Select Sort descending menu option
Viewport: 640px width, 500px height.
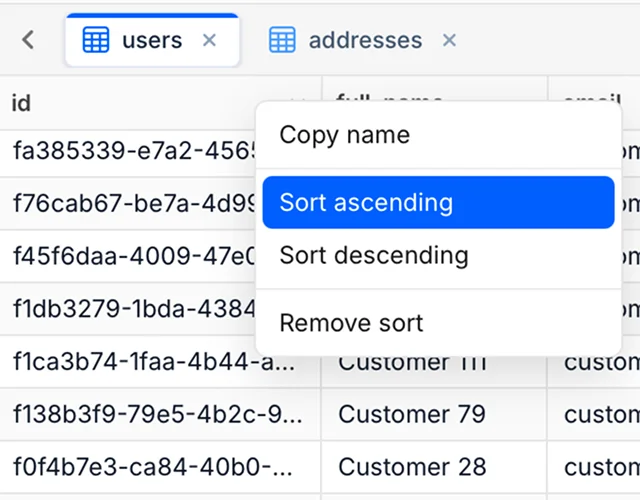point(438,256)
